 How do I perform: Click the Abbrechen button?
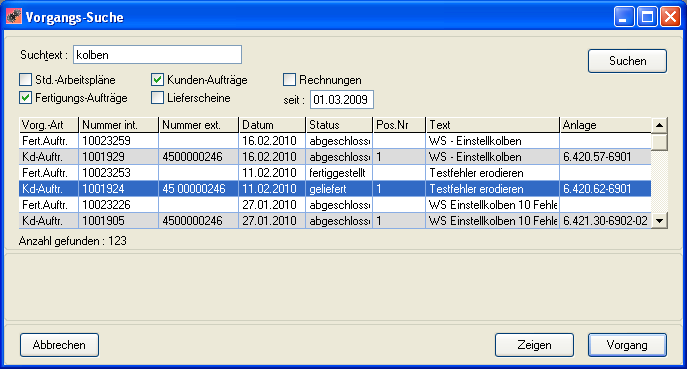tap(59, 345)
